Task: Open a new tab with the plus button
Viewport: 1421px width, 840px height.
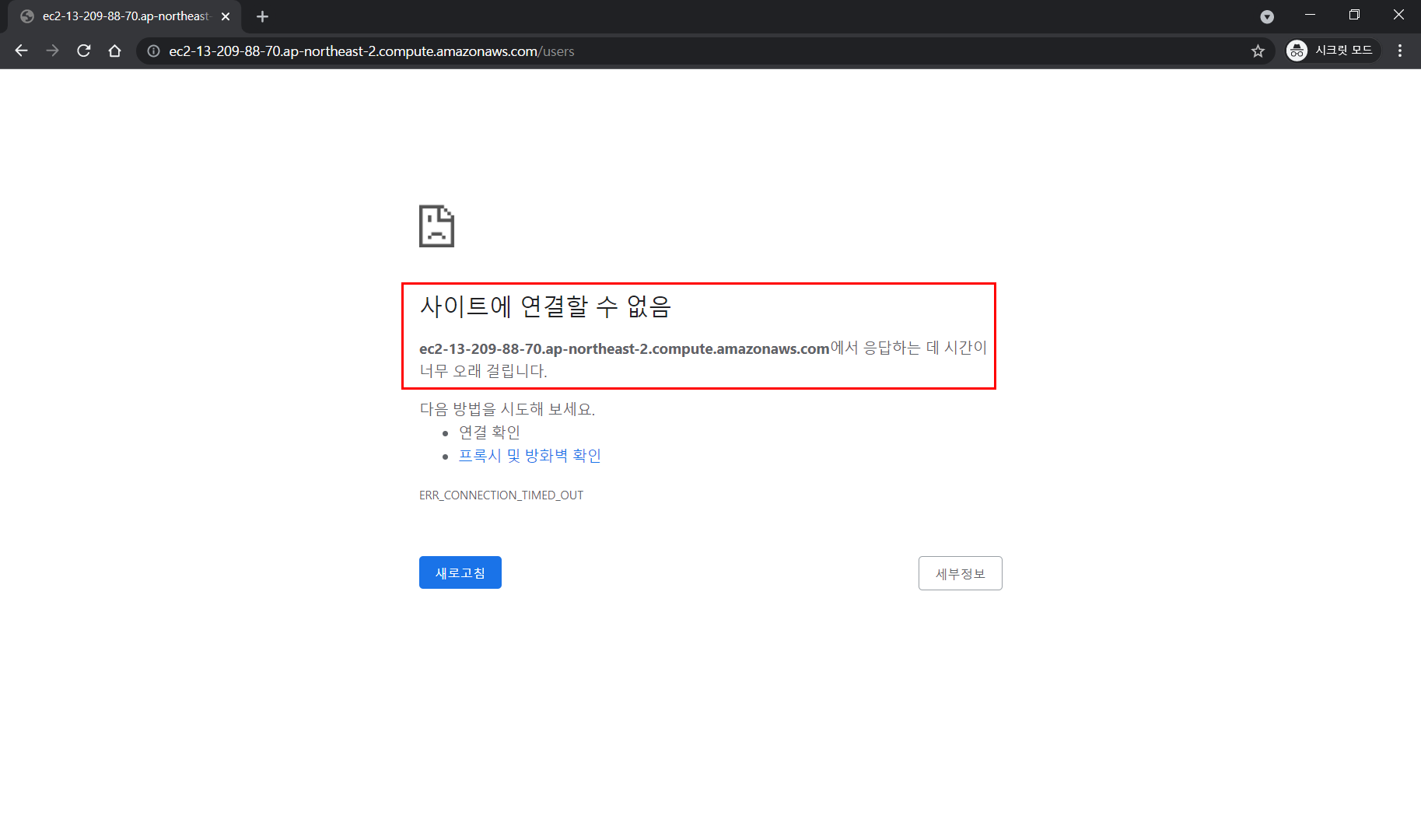Action: pos(262,16)
